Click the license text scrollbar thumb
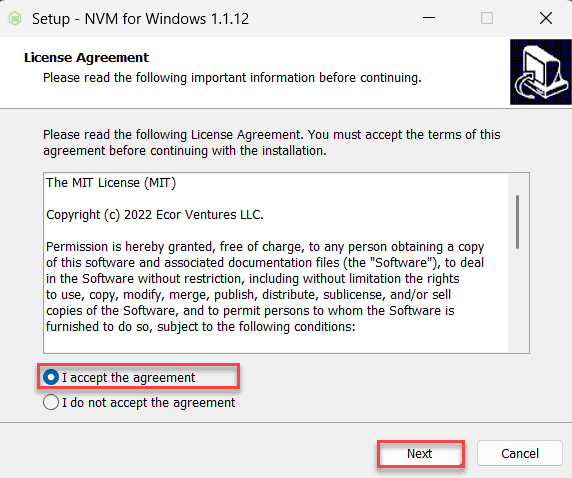Image resolution: width=572 pixels, height=478 pixels. tap(517, 222)
